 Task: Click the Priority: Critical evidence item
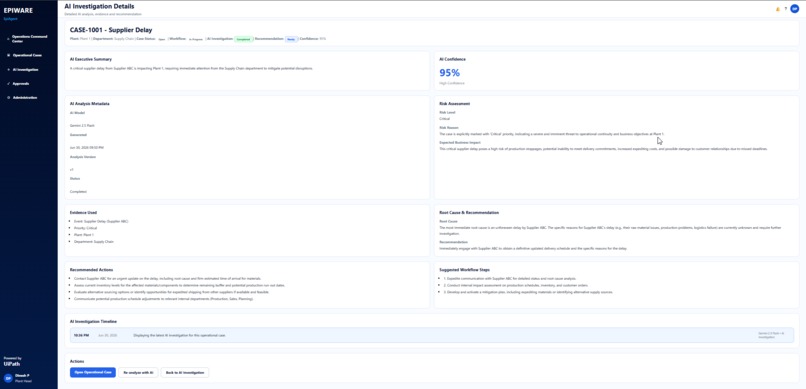(x=86, y=228)
